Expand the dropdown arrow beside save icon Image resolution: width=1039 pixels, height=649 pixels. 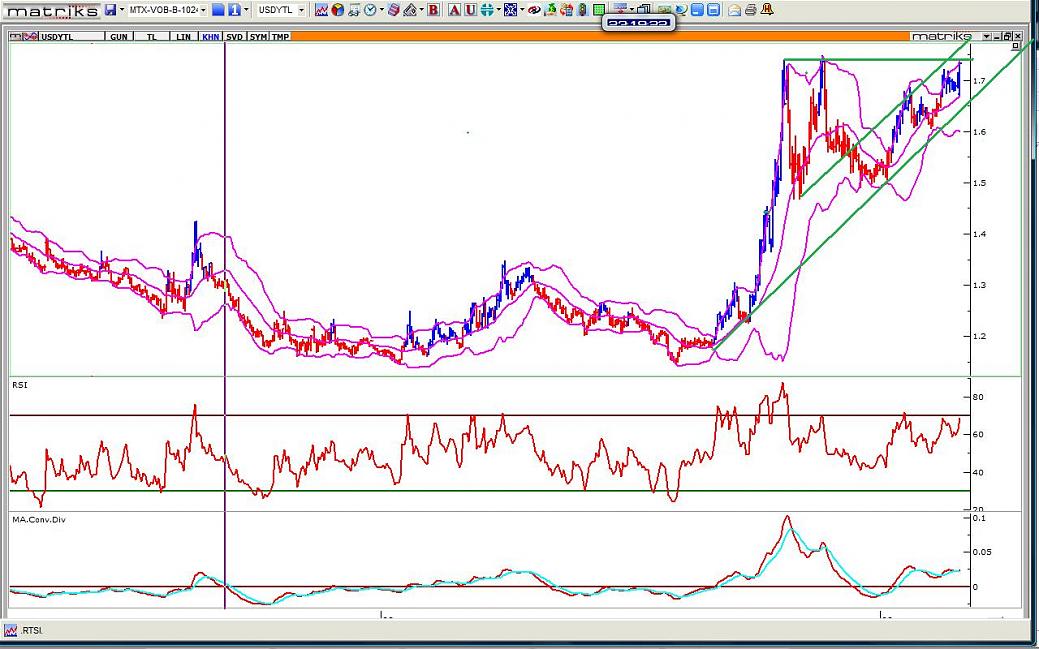122,10
